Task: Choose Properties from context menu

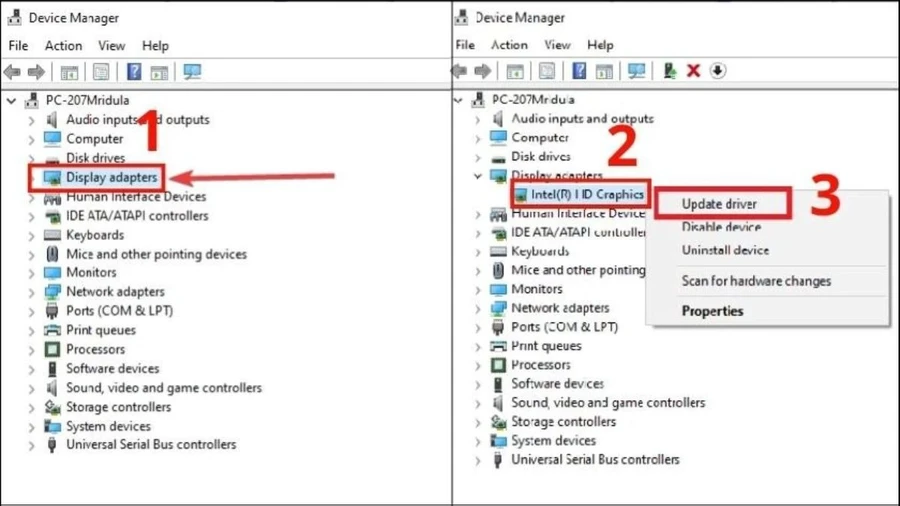Action: (x=712, y=311)
